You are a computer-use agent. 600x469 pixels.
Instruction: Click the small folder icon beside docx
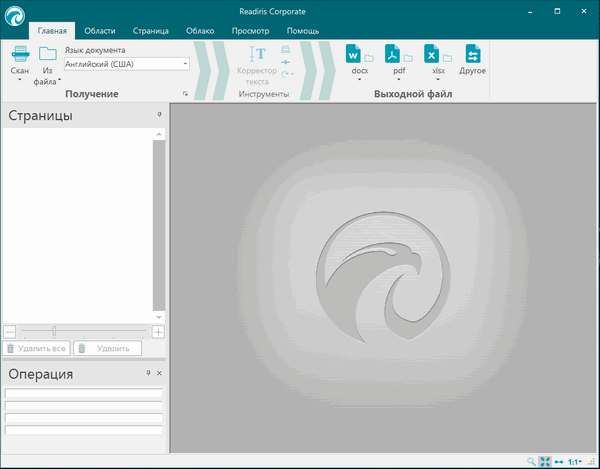(369, 58)
